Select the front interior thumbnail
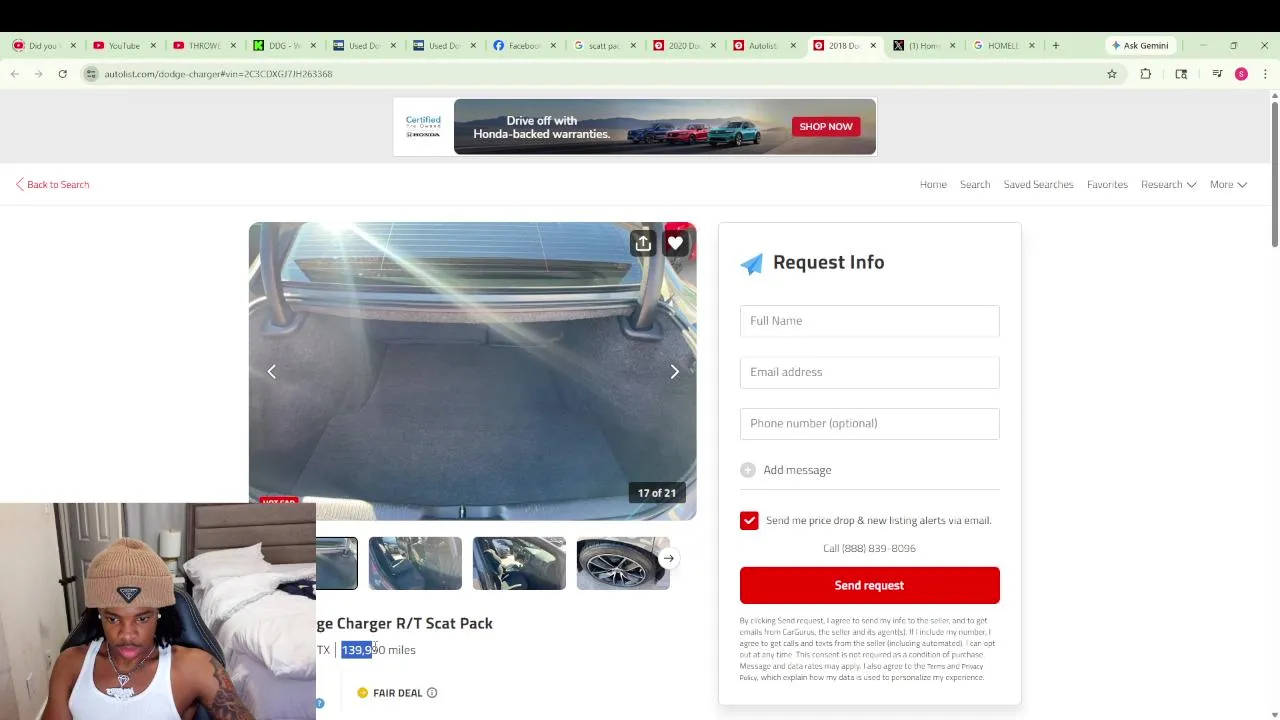The height and width of the screenshot is (720, 1280). coord(519,563)
